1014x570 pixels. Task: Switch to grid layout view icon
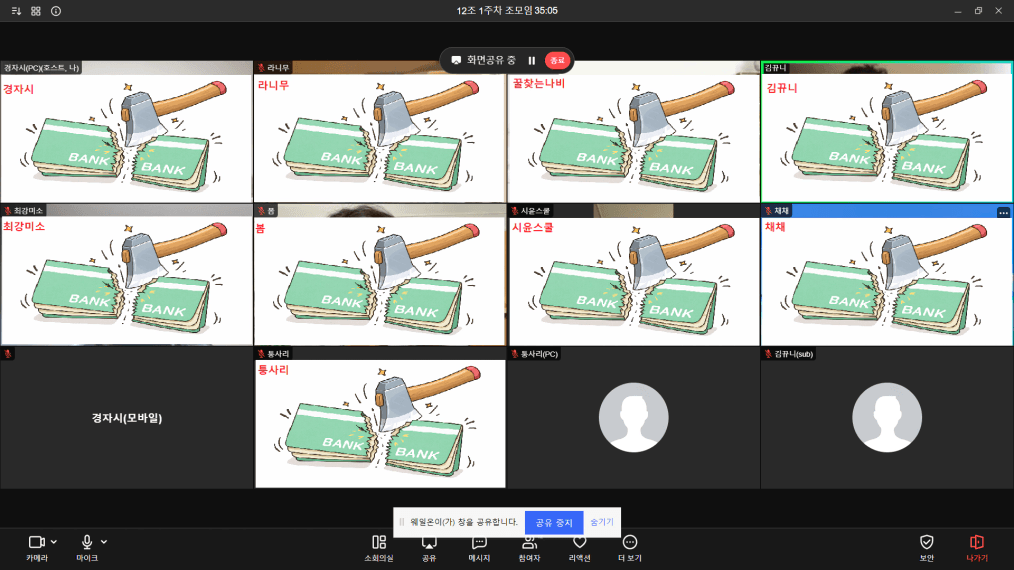(36, 11)
